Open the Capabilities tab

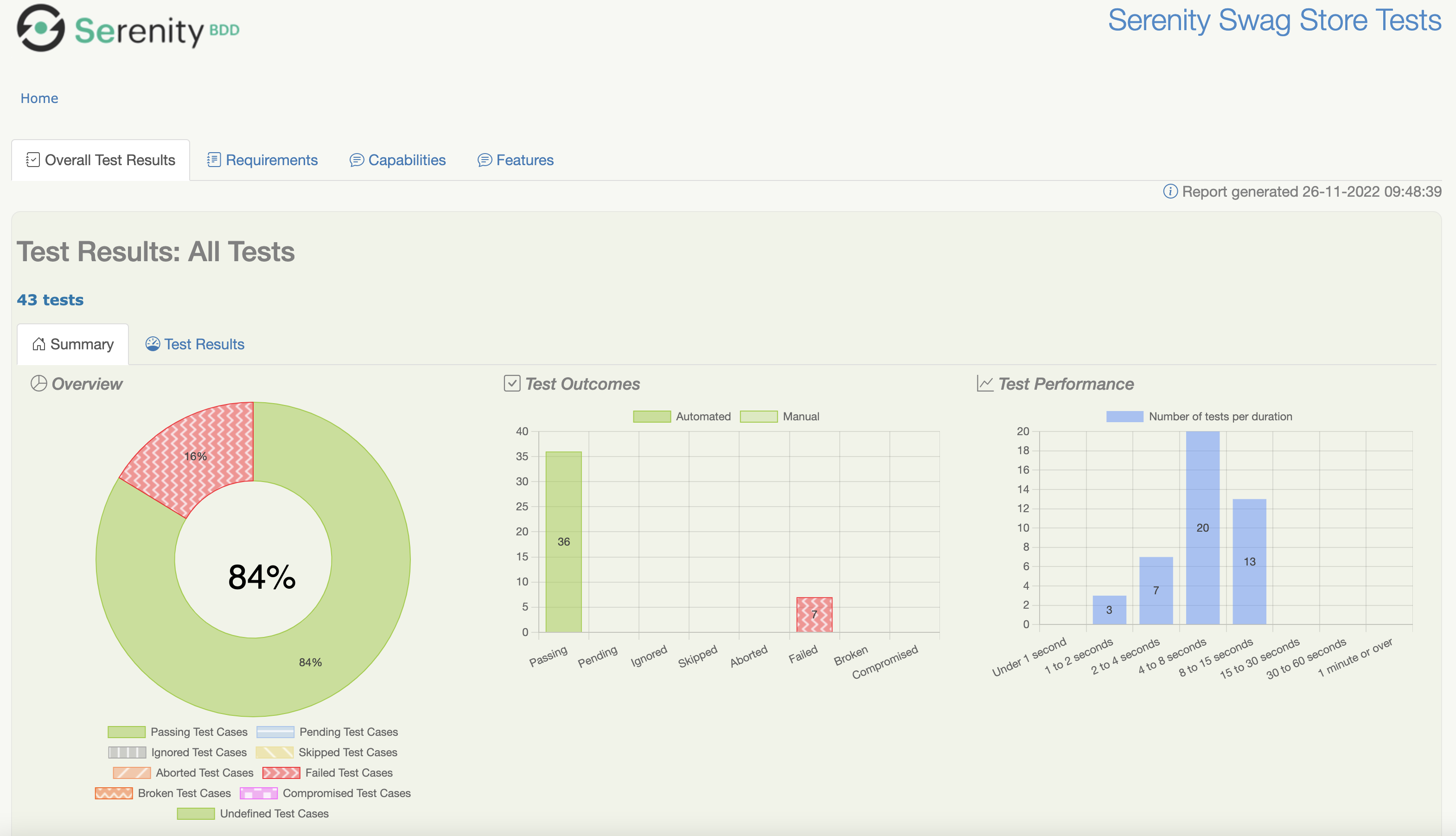point(407,160)
